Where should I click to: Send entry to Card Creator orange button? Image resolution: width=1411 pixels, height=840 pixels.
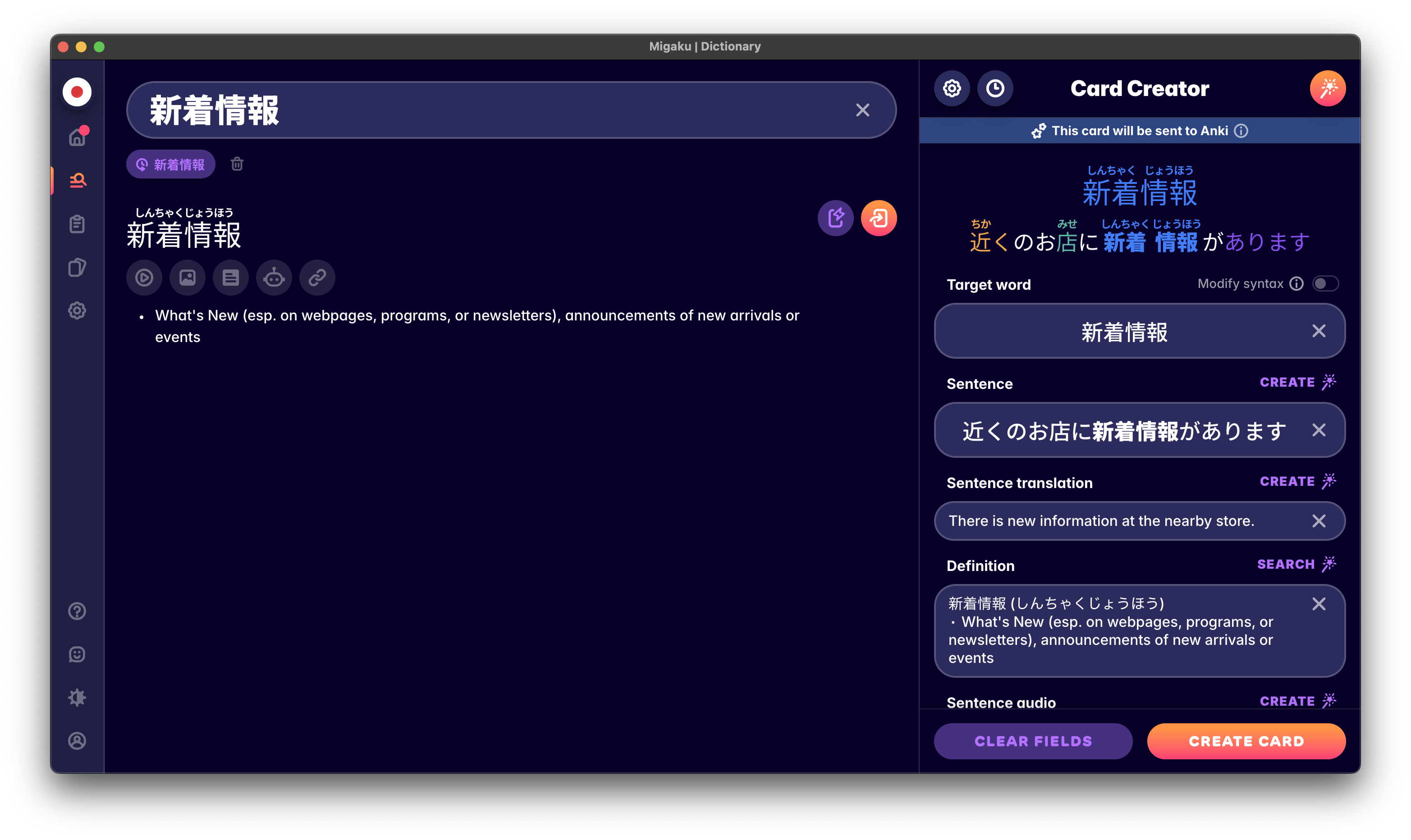[x=879, y=218]
